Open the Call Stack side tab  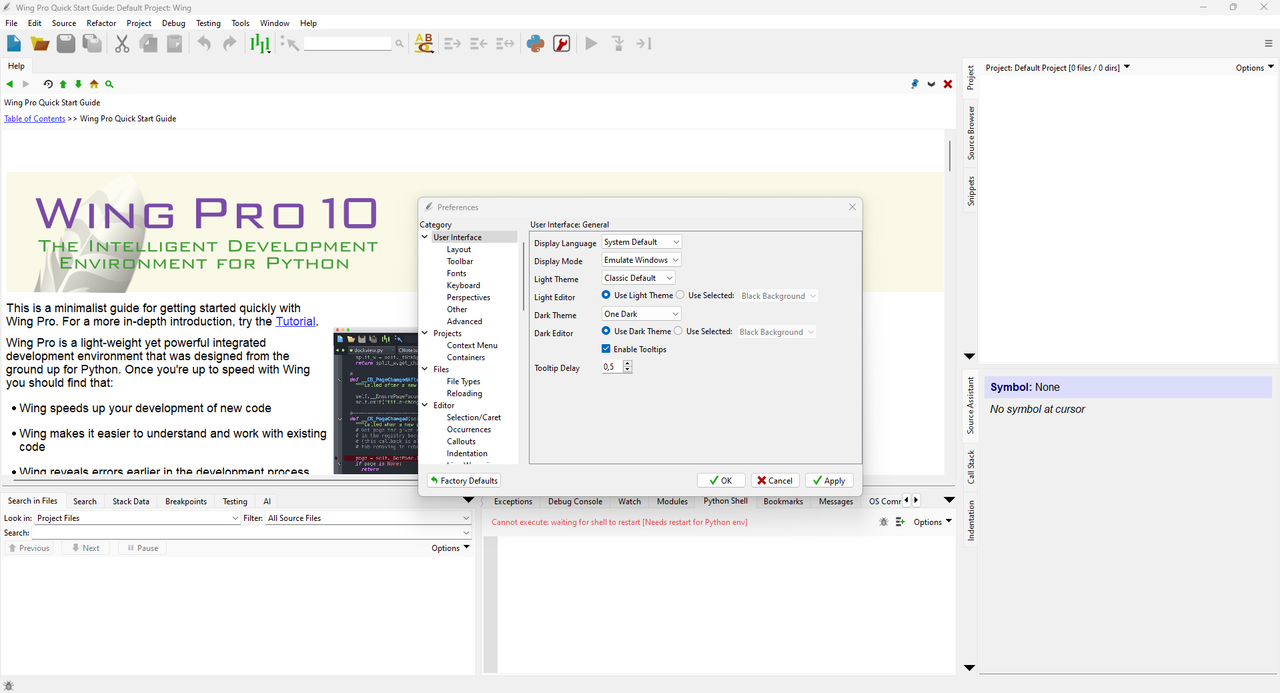tap(970, 469)
